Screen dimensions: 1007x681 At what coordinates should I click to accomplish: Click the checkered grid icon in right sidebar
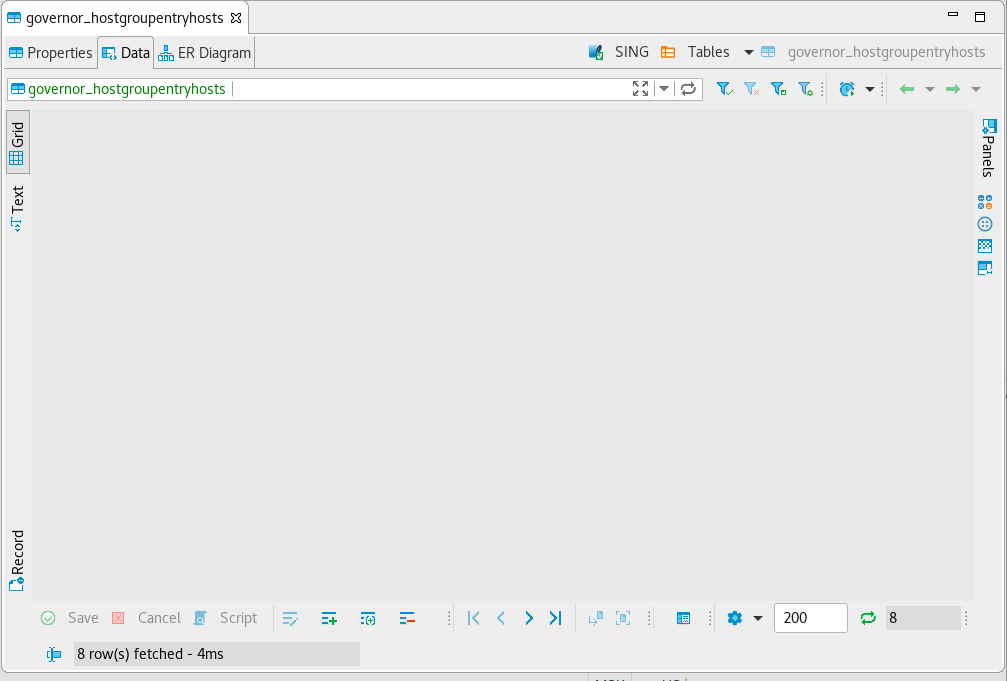[985, 246]
